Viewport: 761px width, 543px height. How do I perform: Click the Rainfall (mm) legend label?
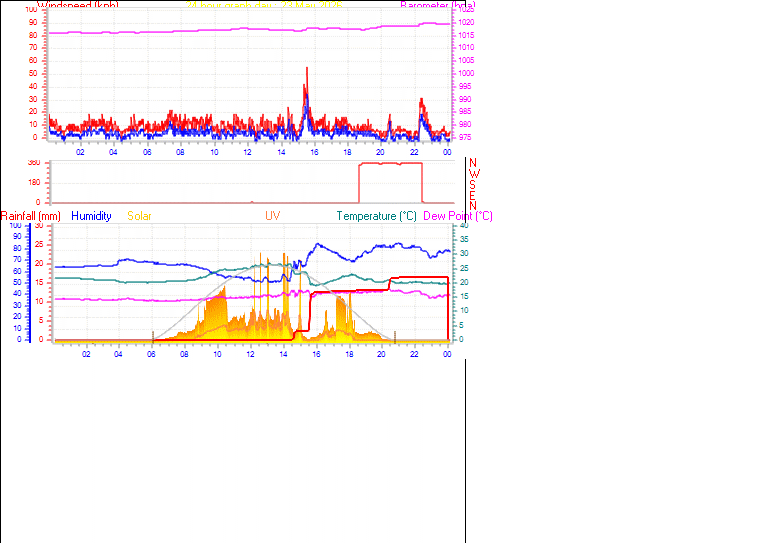pos(31,216)
